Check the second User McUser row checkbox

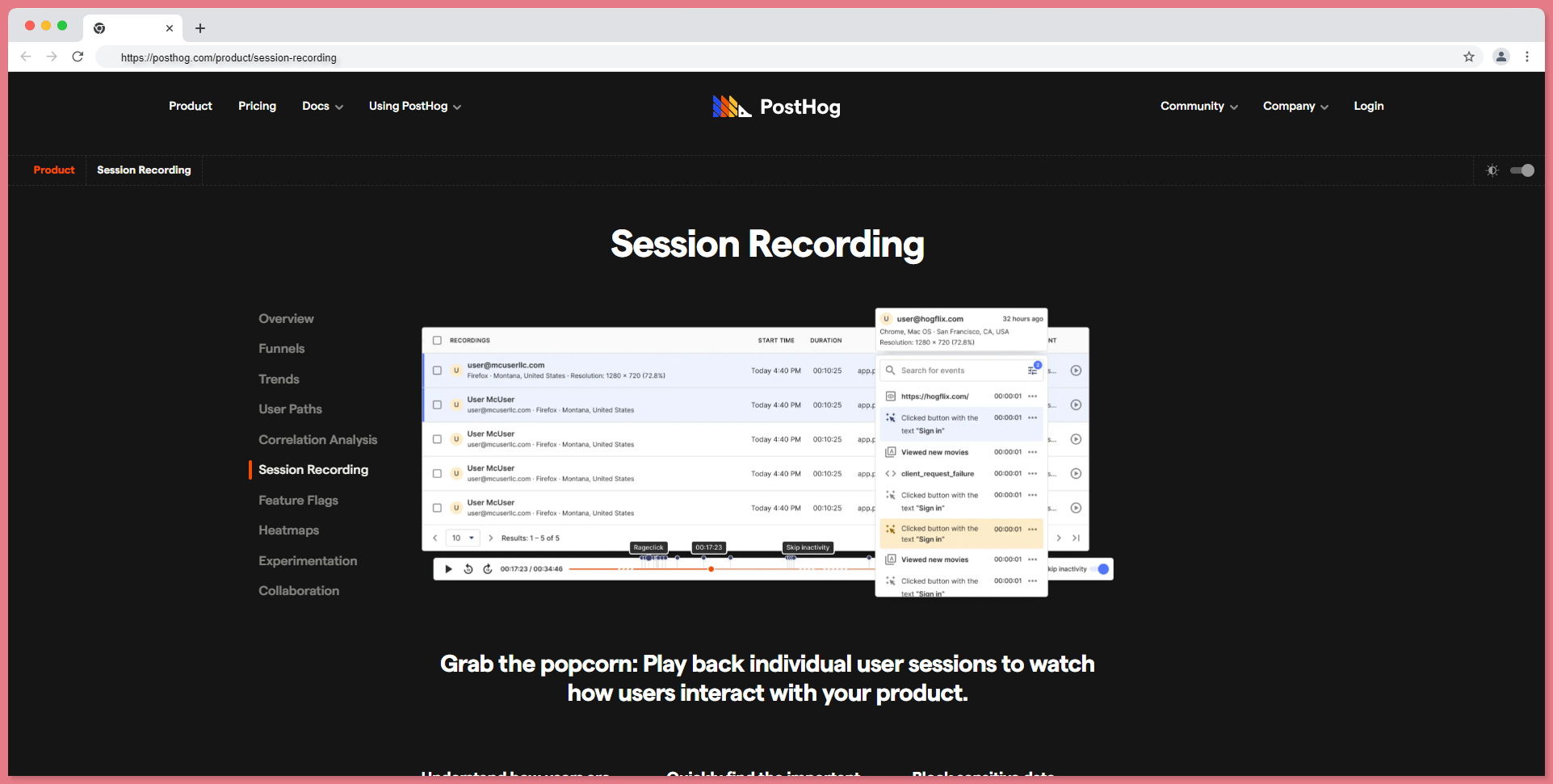(x=437, y=405)
